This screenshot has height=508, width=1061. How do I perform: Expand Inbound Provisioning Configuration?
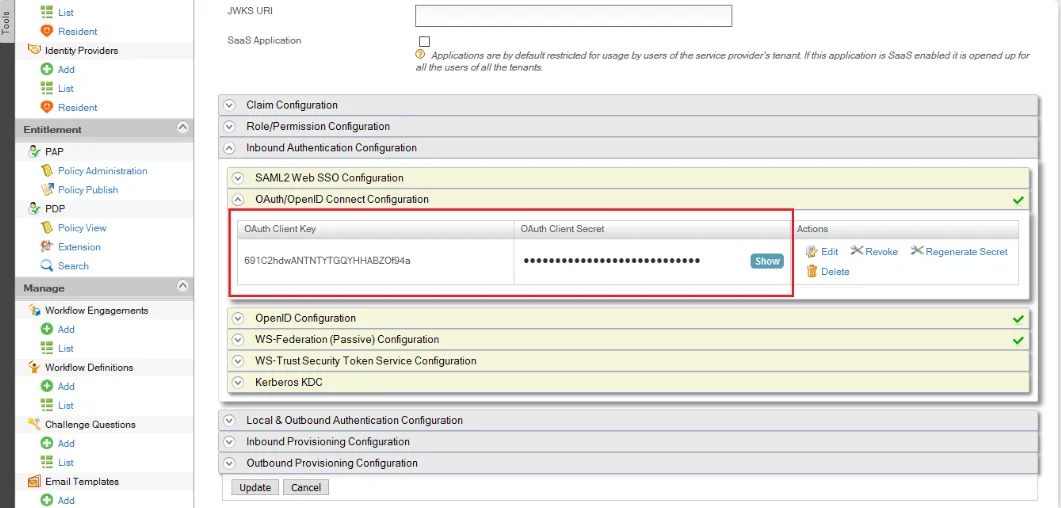point(628,442)
